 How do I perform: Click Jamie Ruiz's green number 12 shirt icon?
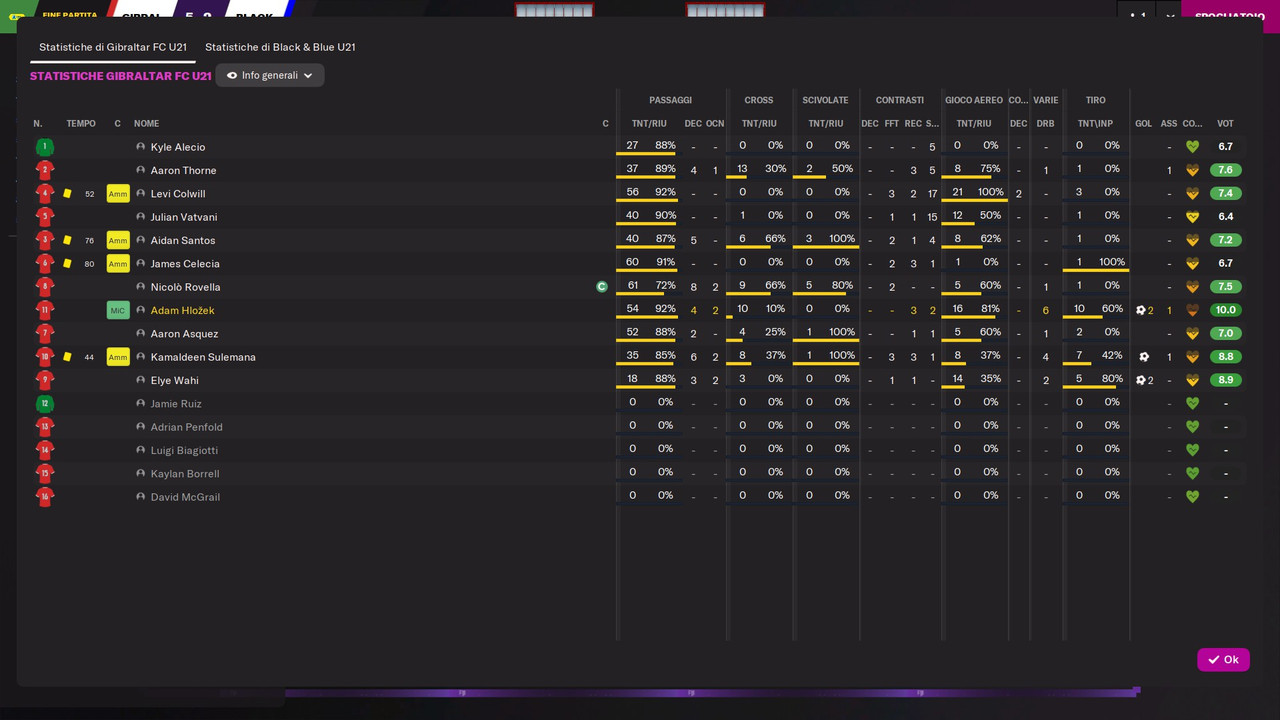point(44,404)
